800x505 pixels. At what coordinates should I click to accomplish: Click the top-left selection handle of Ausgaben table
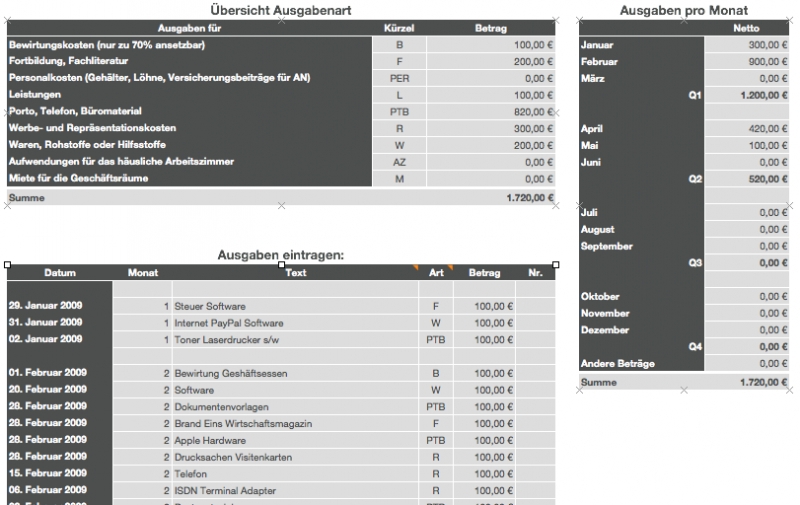(x=8, y=265)
